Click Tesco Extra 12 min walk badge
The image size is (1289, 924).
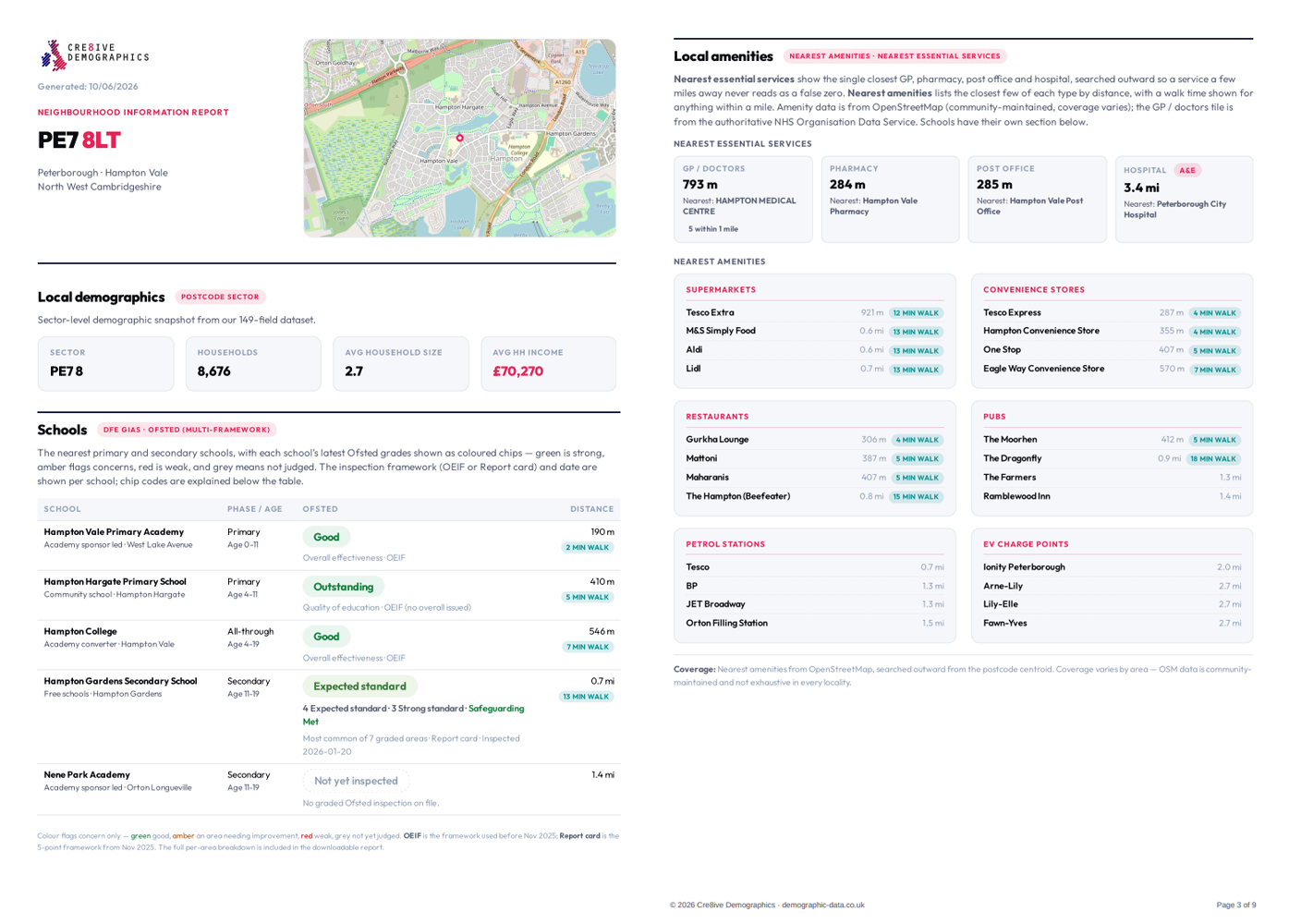[x=916, y=313]
